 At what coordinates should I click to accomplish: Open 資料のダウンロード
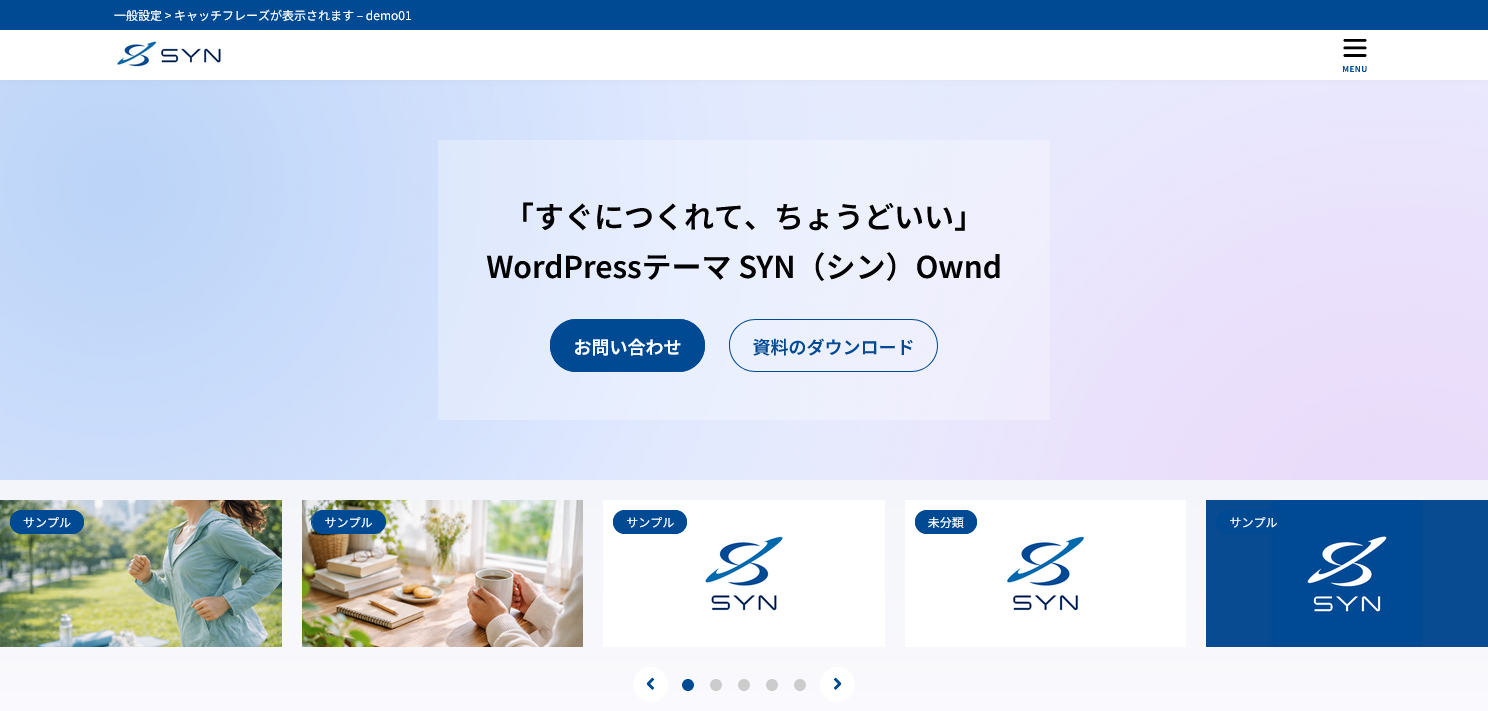(x=833, y=345)
